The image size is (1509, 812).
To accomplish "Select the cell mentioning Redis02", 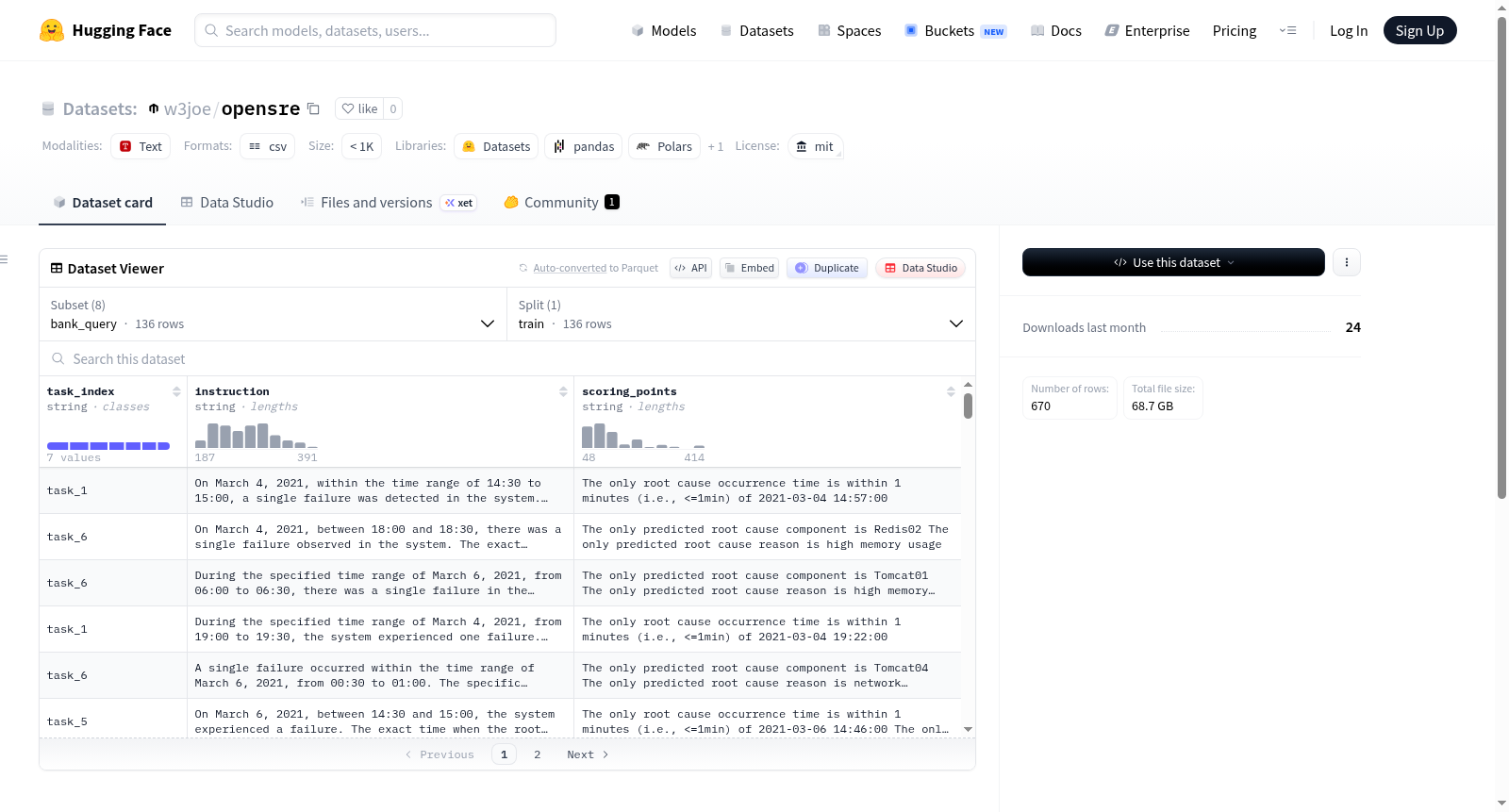I will pos(768,537).
